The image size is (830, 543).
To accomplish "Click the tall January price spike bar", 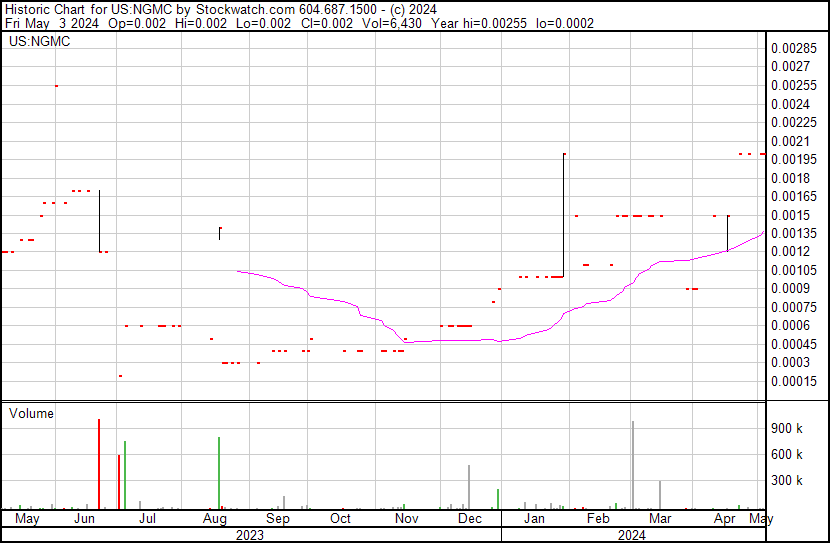I will (x=564, y=215).
